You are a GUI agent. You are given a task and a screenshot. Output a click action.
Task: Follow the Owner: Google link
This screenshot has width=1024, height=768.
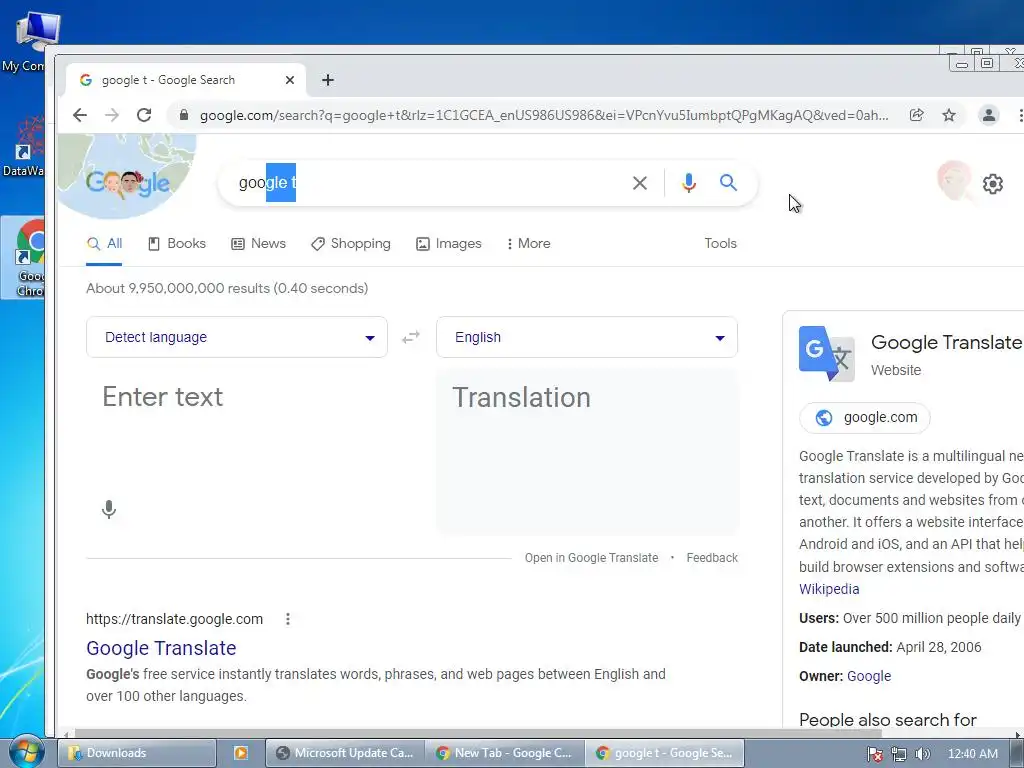click(x=869, y=676)
